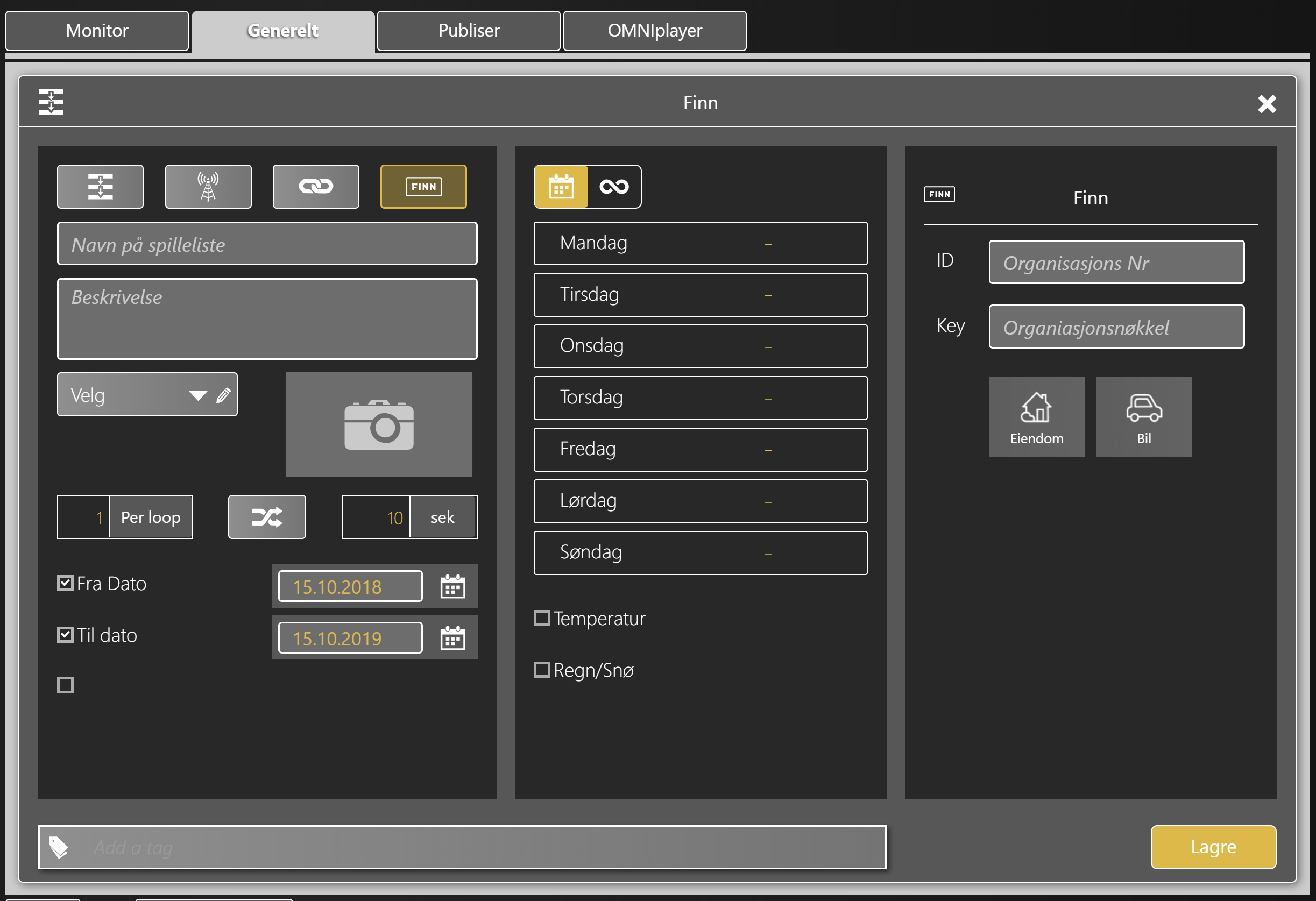Screen dimensions: 1316x901
Task: Click the 15.10.2018 date field
Action: (x=350, y=586)
